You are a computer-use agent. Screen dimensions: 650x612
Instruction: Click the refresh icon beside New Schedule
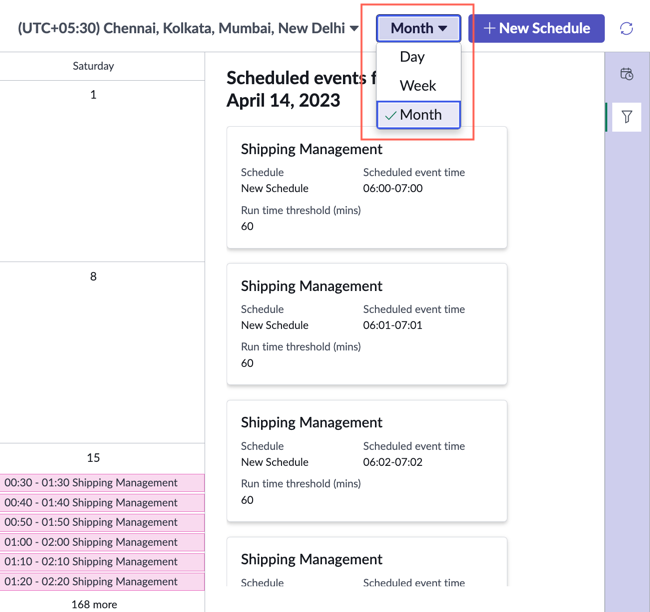click(x=626, y=29)
